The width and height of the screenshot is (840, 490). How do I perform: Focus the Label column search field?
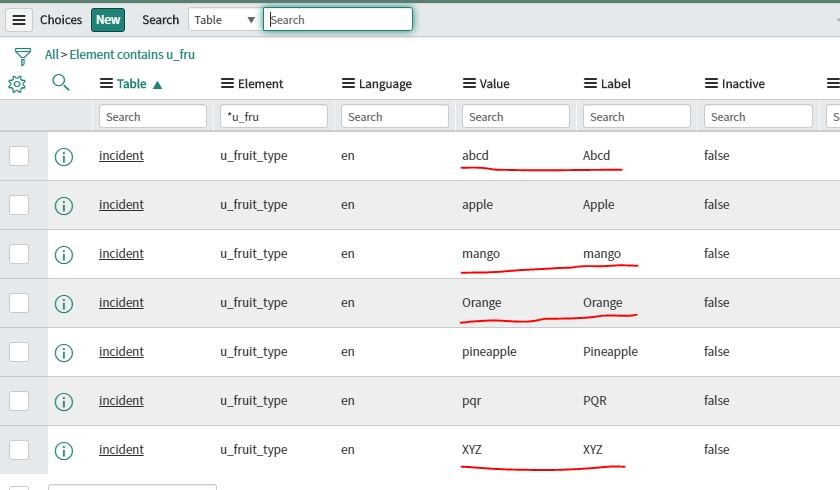point(636,116)
